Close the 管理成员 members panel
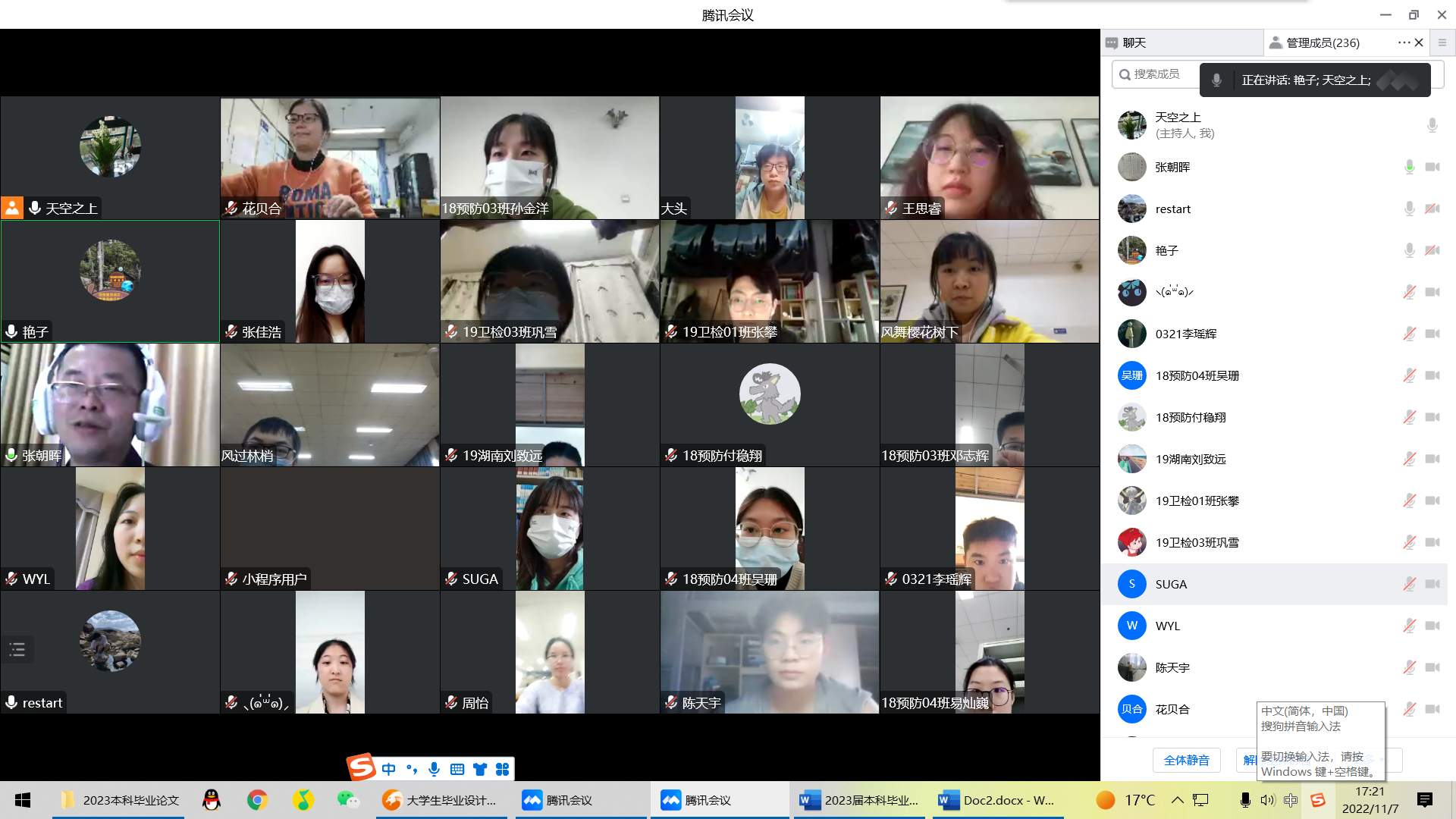This screenshot has height=819, width=1456. [1419, 42]
